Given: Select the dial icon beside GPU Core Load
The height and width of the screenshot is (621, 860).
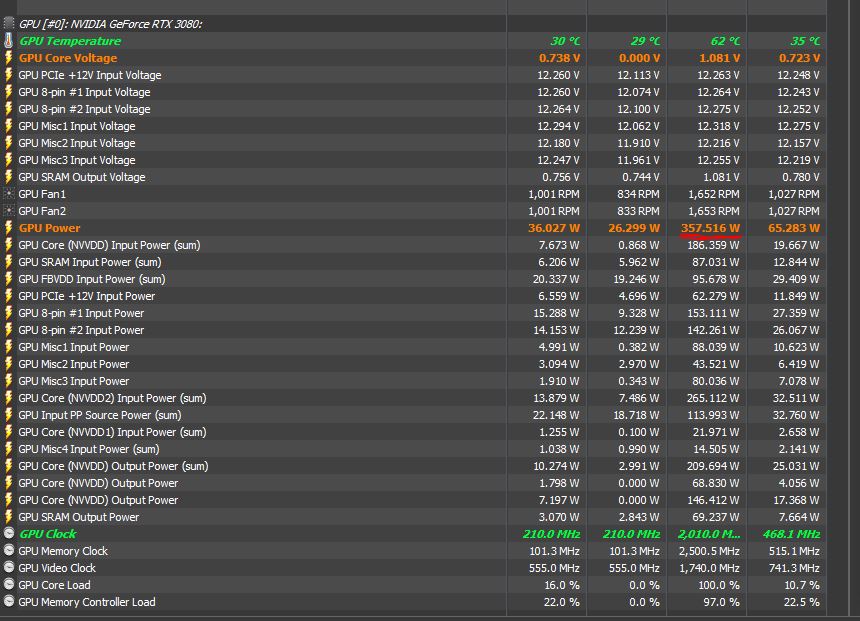Looking at the screenshot, I should tap(9, 585).
